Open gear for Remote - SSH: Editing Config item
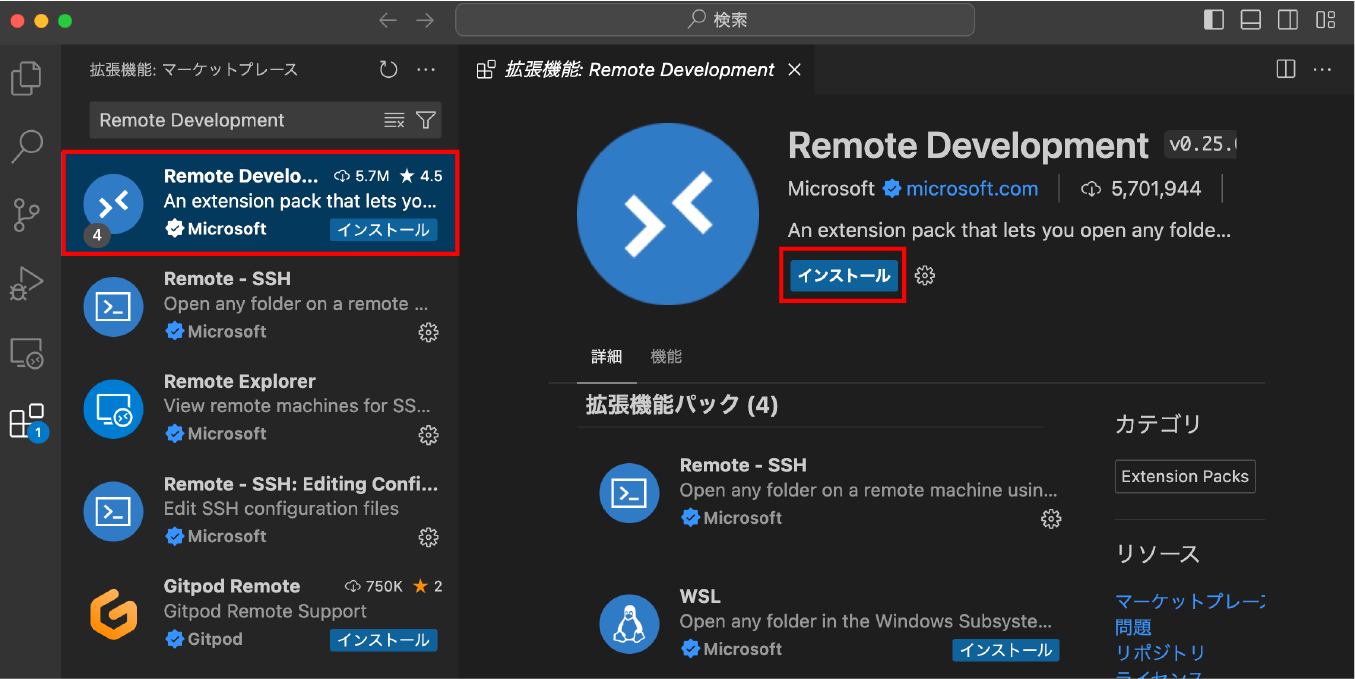The height and width of the screenshot is (679, 1355). (x=428, y=537)
